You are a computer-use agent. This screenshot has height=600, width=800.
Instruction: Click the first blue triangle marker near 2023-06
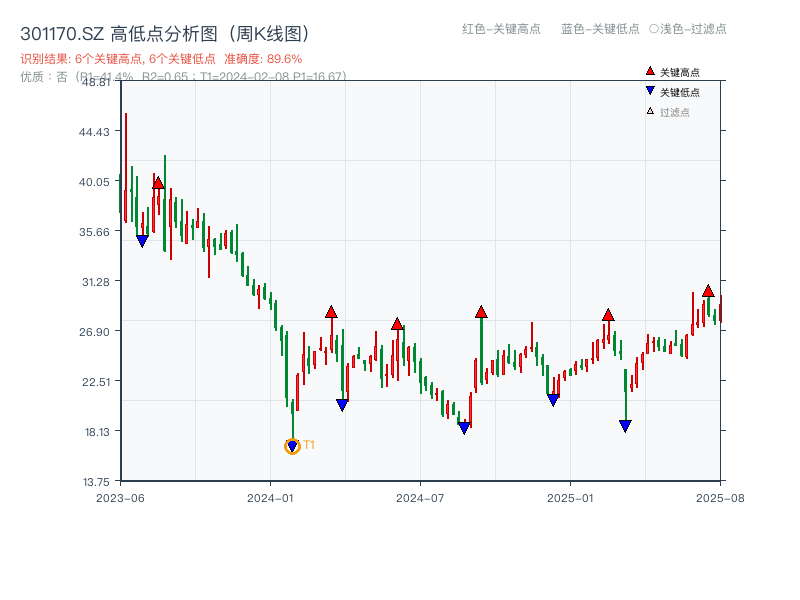click(142, 240)
